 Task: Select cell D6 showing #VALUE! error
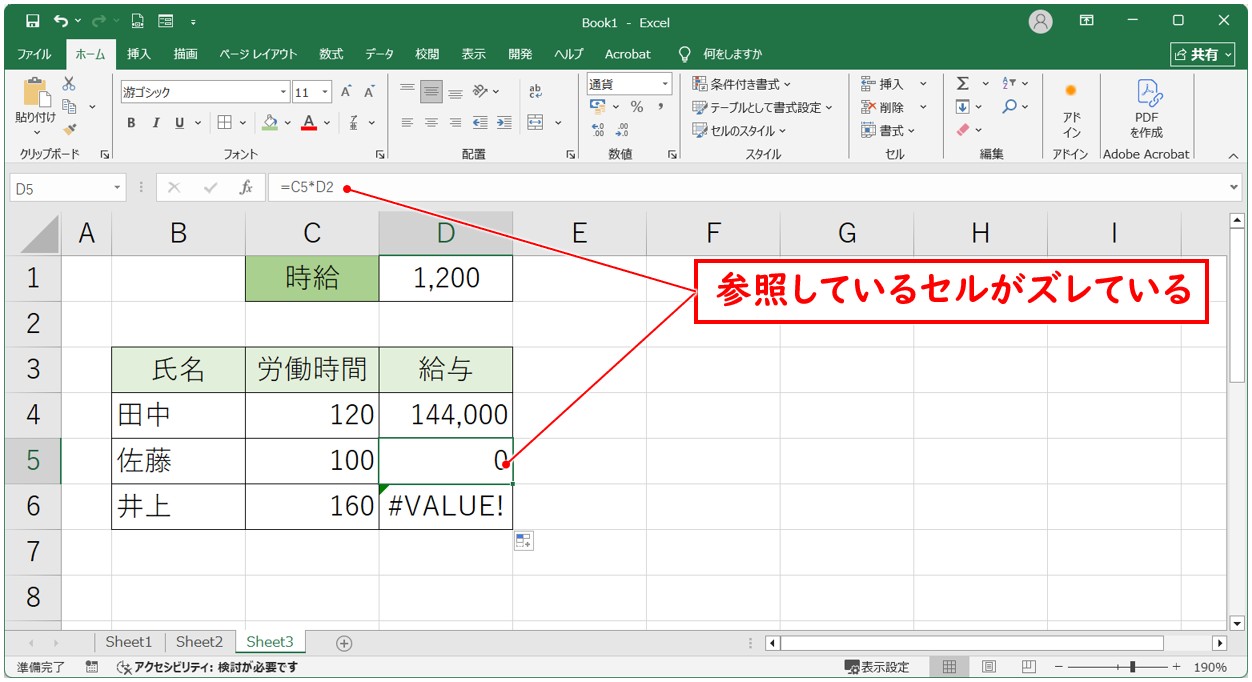446,507
